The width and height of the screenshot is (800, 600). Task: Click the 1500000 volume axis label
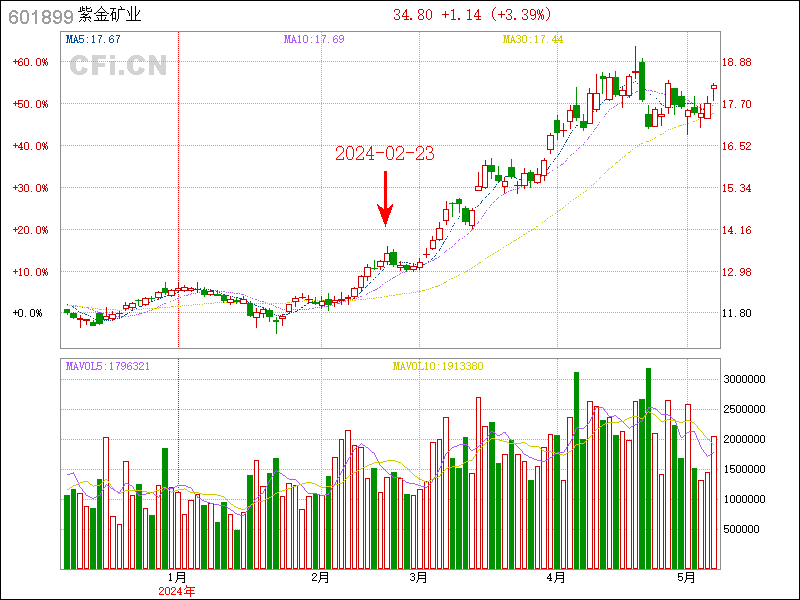click(x=744, y=469)
